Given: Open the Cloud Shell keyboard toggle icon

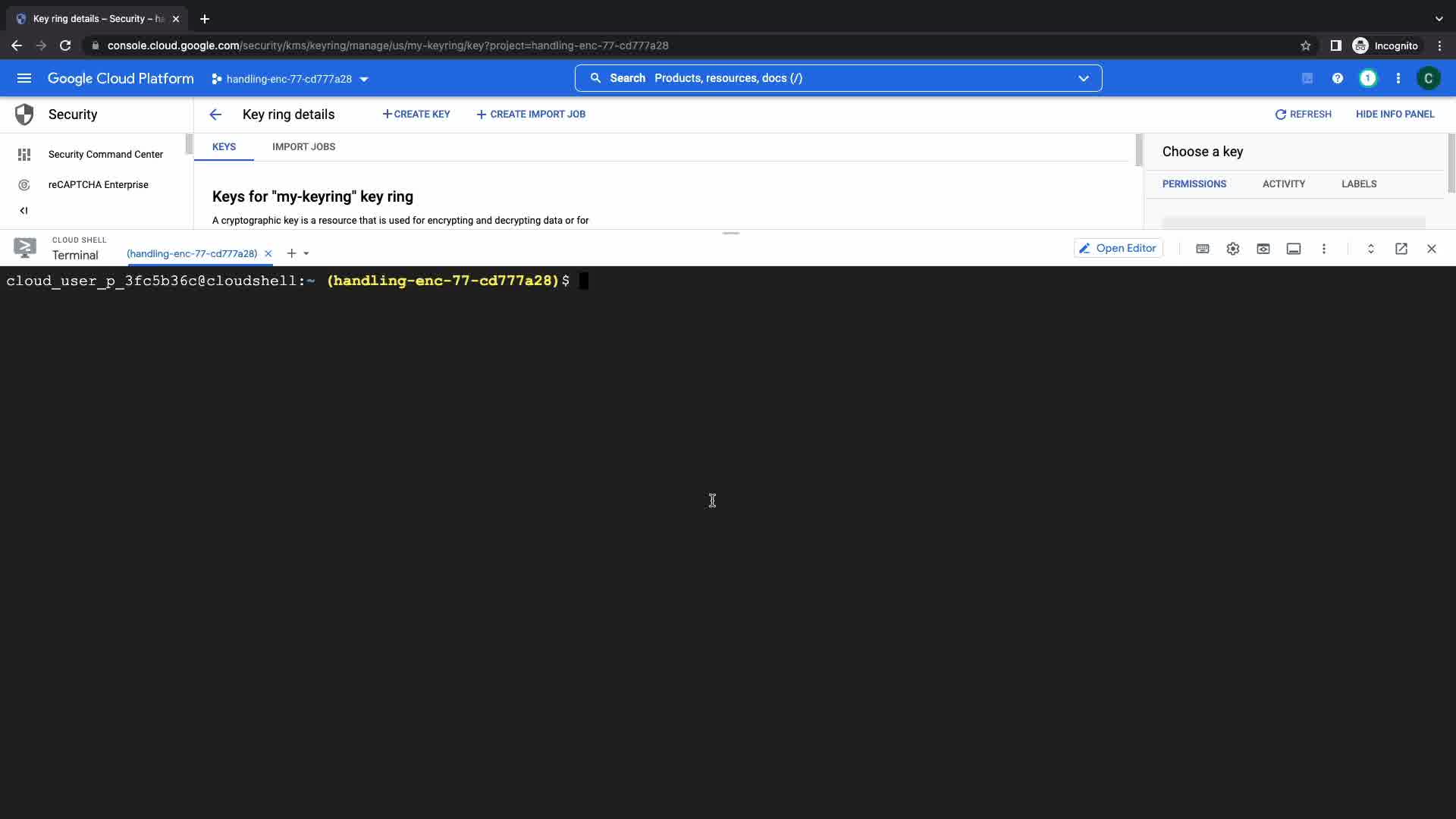Looking at the screenshot, I should pyautogui.click(x=1202, y=249).
